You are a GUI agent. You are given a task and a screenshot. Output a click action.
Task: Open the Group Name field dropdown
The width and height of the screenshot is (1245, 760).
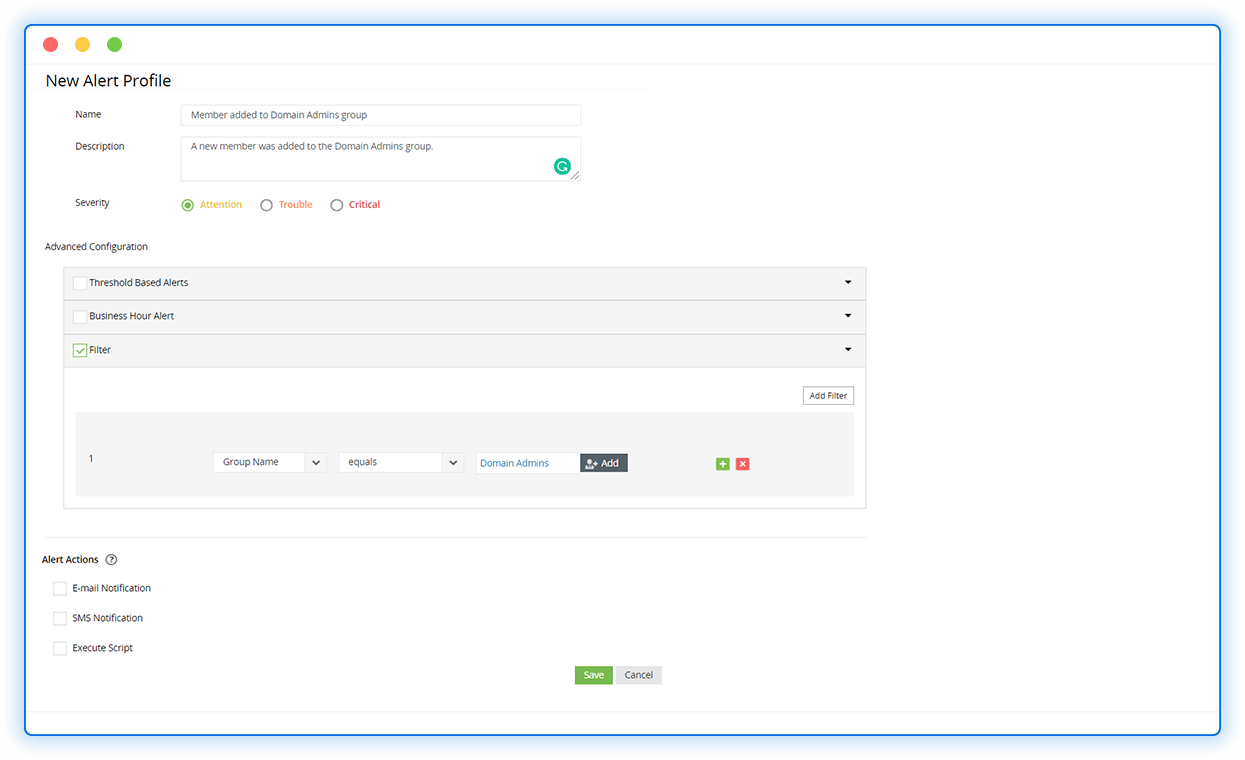[x=316, y=461]
